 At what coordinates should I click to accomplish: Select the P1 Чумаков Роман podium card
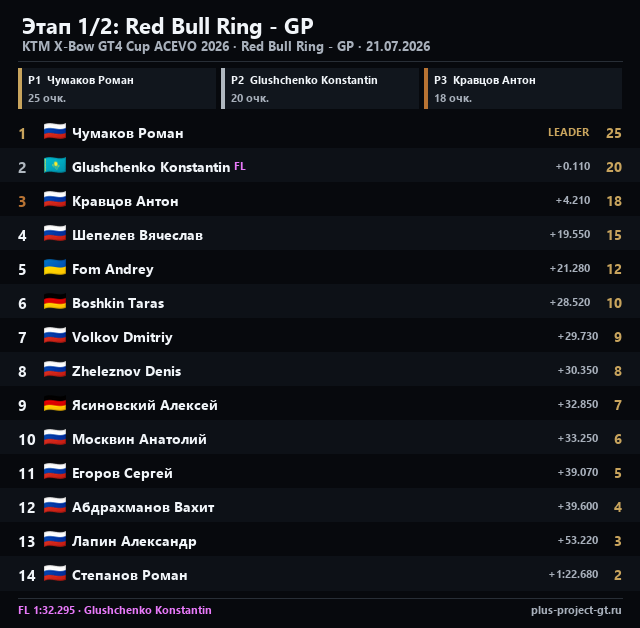click(x=117, y=89)
